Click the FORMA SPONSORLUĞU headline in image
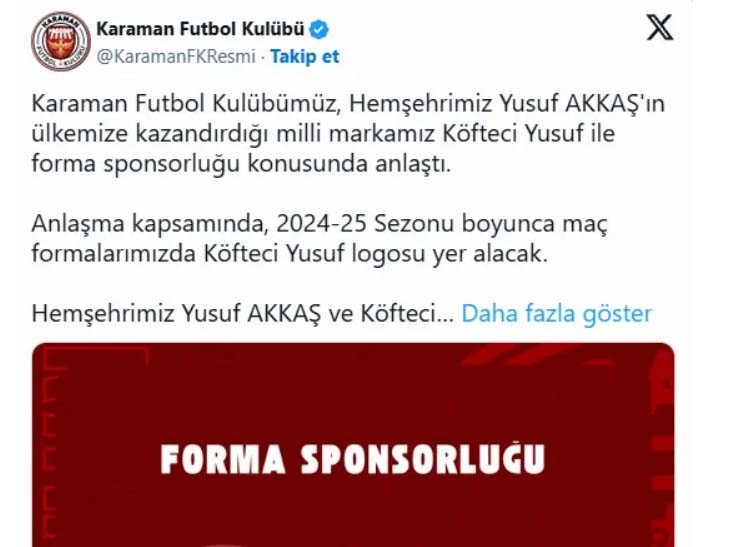The image size is (746, 547). point(353,459)
